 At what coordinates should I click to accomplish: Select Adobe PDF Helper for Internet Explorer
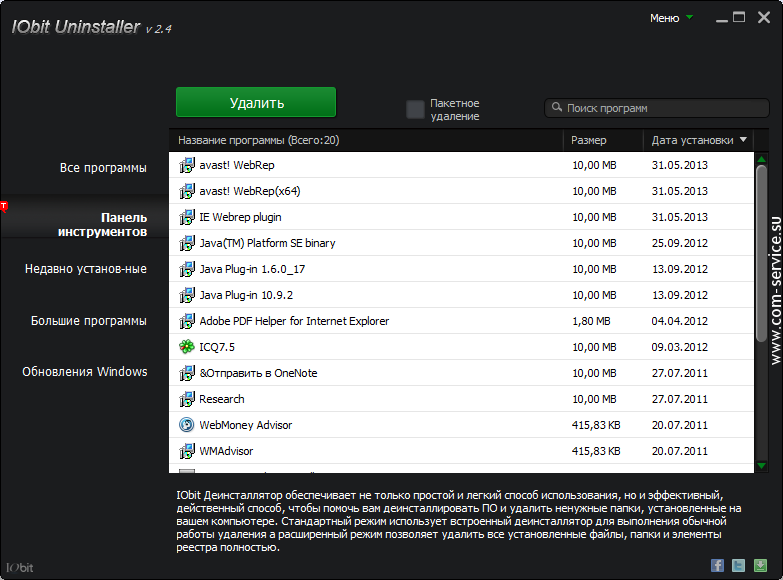(294, 321)
